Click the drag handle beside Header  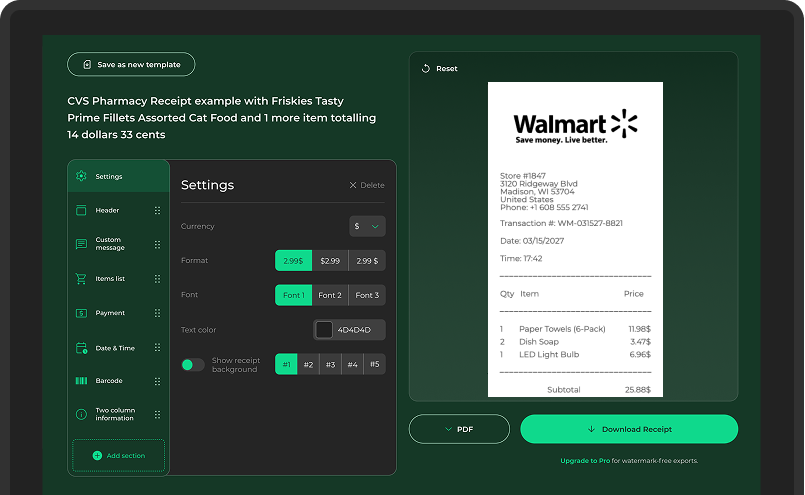[157, 210]
